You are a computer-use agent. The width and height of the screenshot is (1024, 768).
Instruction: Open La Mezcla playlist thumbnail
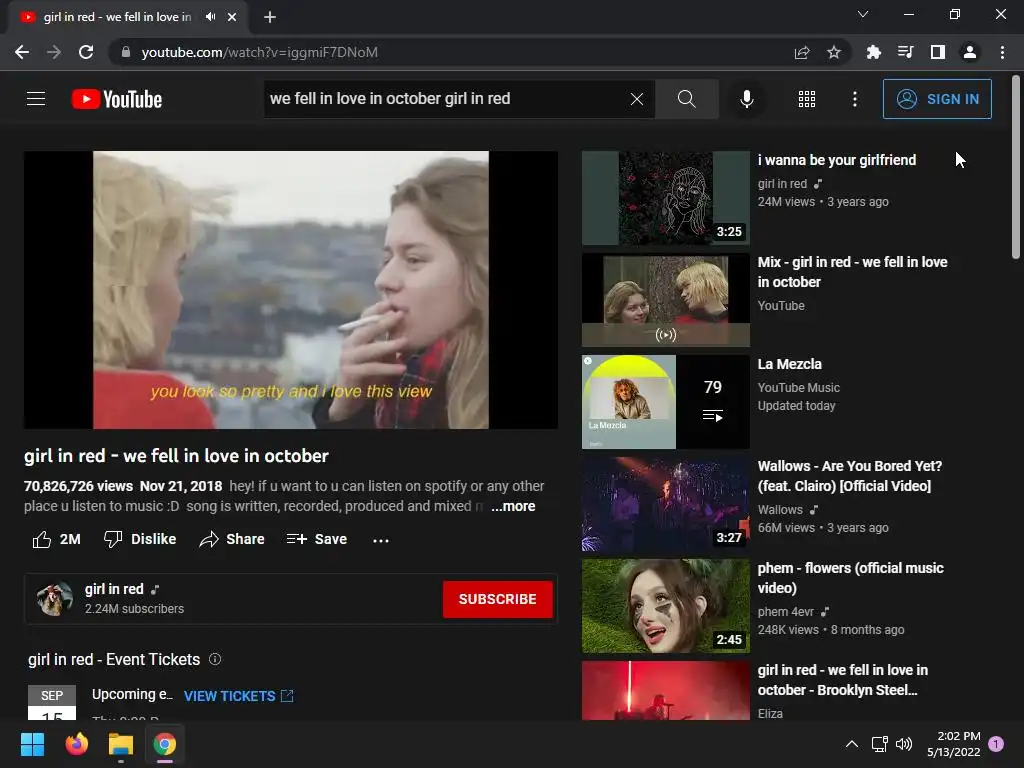pyautogui.click(x=665, y=402)
